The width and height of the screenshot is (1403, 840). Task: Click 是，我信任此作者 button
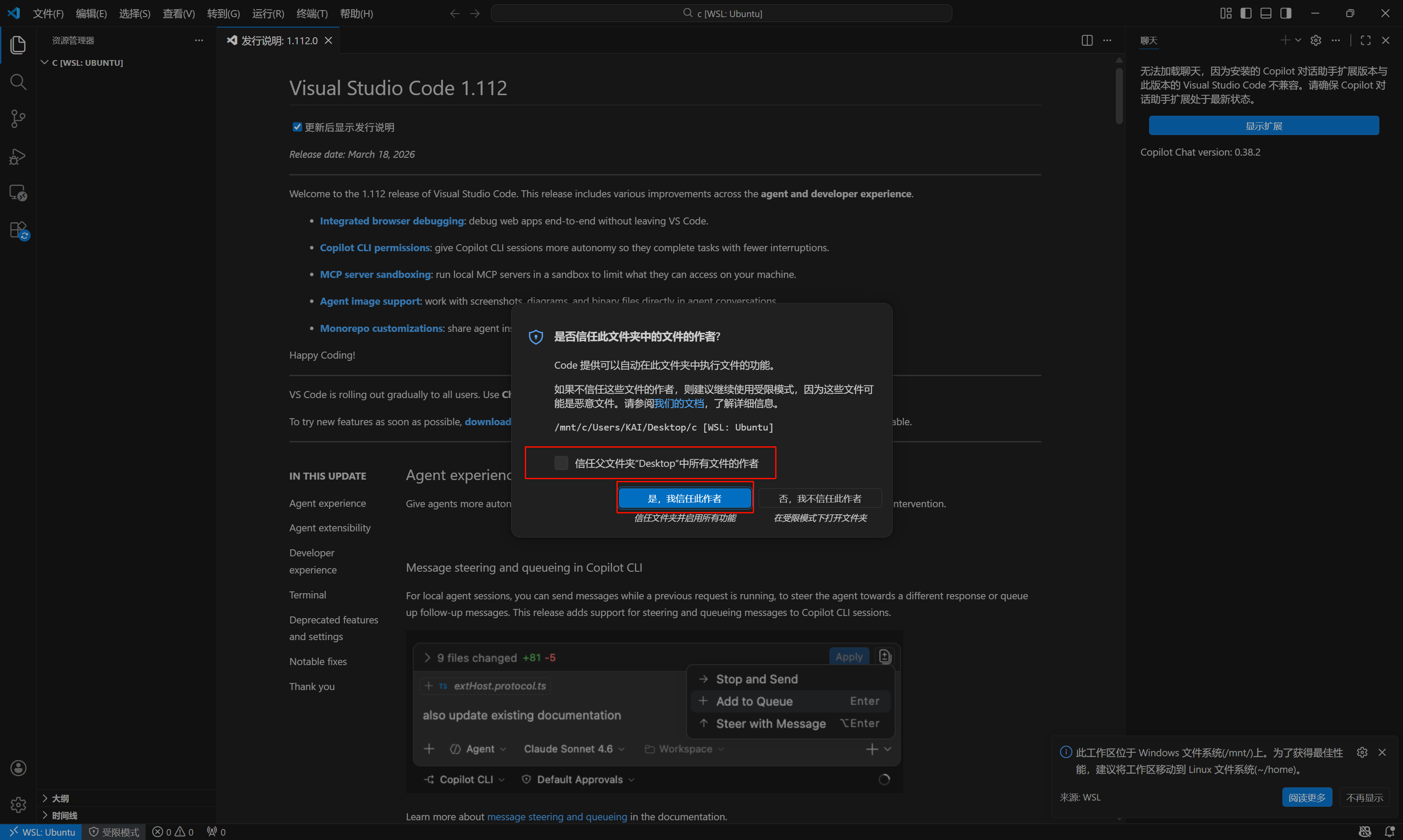(x=684, y=498)
